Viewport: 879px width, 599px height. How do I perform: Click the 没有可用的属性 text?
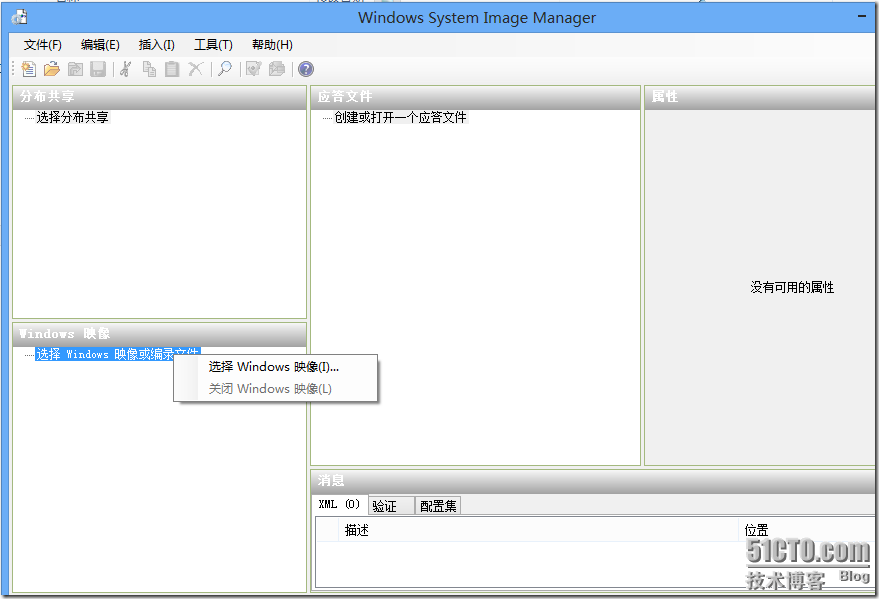[792, 287]
